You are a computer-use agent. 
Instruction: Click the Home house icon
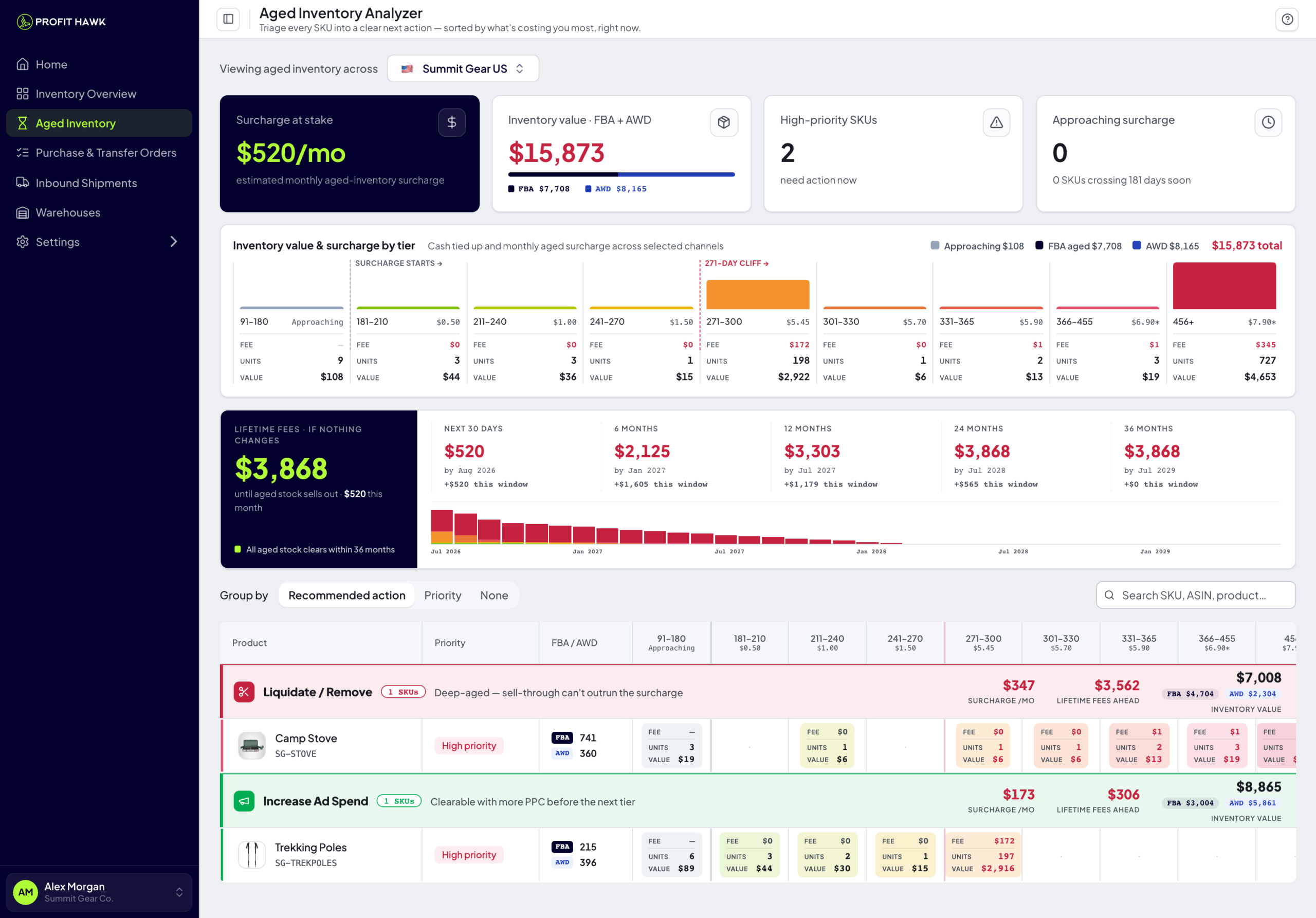click(x=23, y=64)
